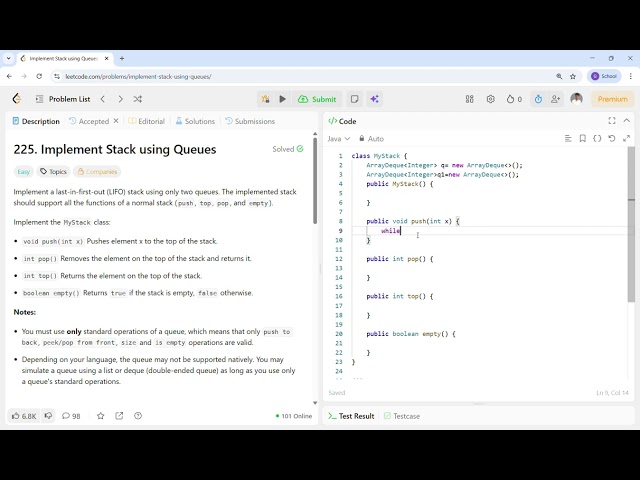Image resolution: width=640 pixels, height=480 pixels.
Task: Run code with the play button
Action: [x=282, y=99]
